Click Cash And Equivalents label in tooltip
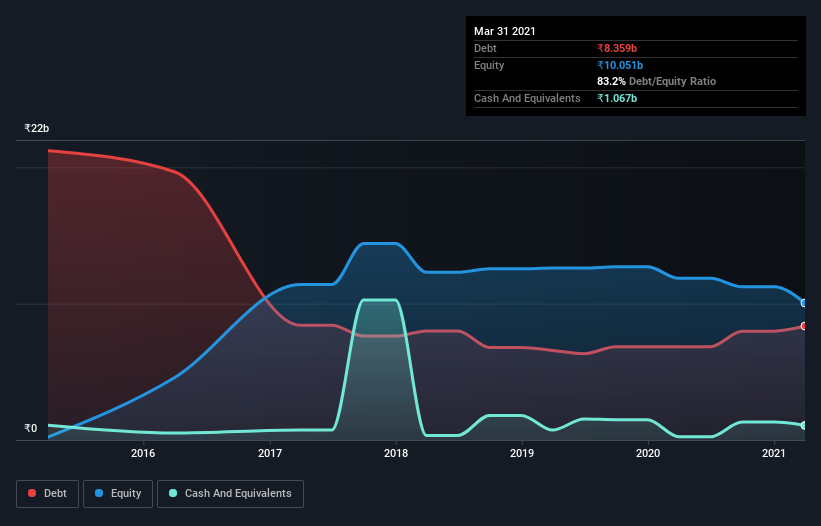The image size is (821, 526). click(527, 98)
